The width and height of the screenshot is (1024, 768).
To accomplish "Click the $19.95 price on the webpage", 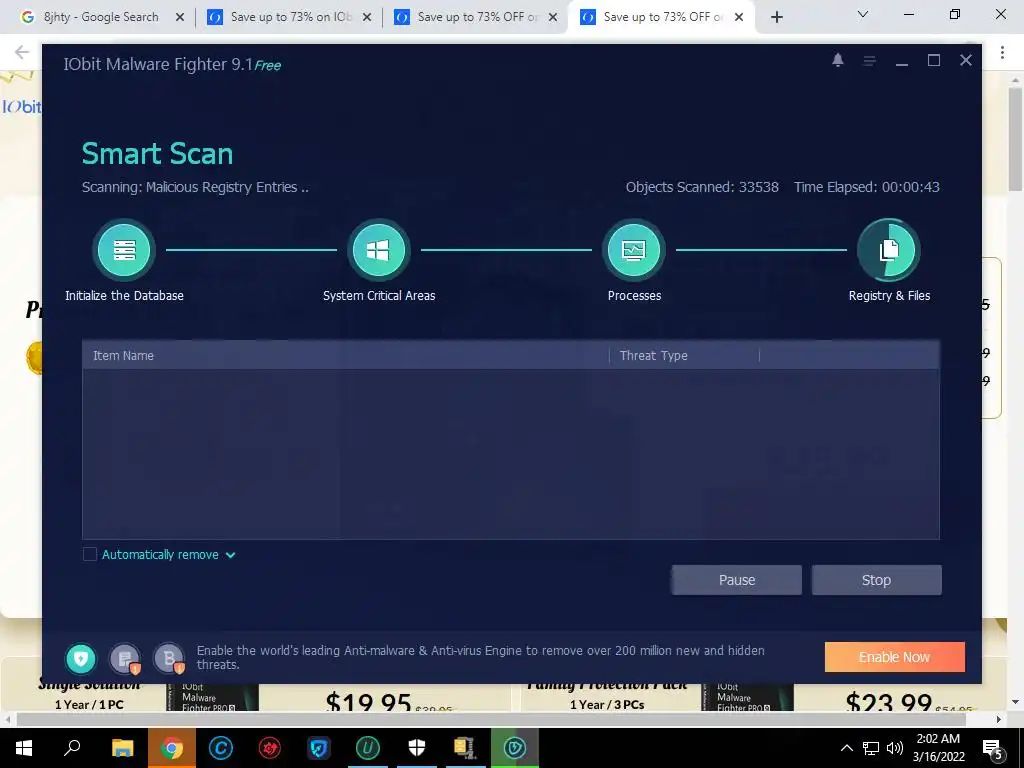I will (x=368, y=701).
